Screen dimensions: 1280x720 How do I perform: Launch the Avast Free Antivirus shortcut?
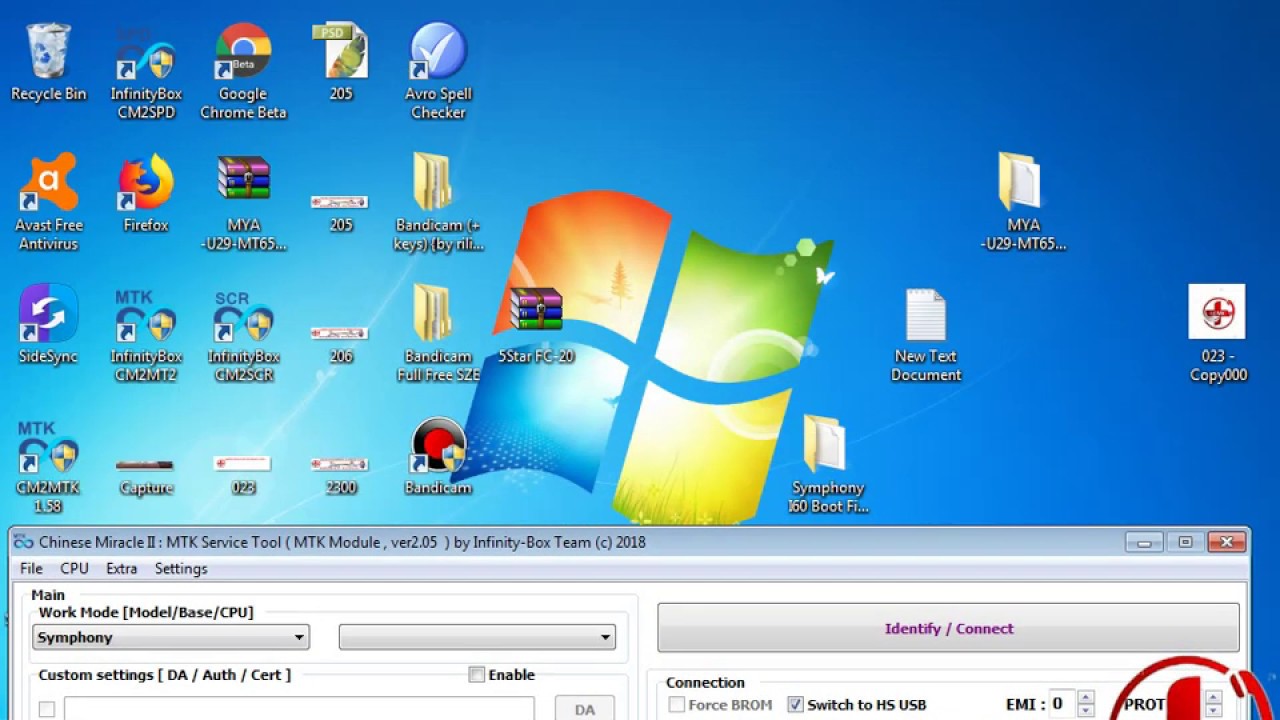pos(48,203)
